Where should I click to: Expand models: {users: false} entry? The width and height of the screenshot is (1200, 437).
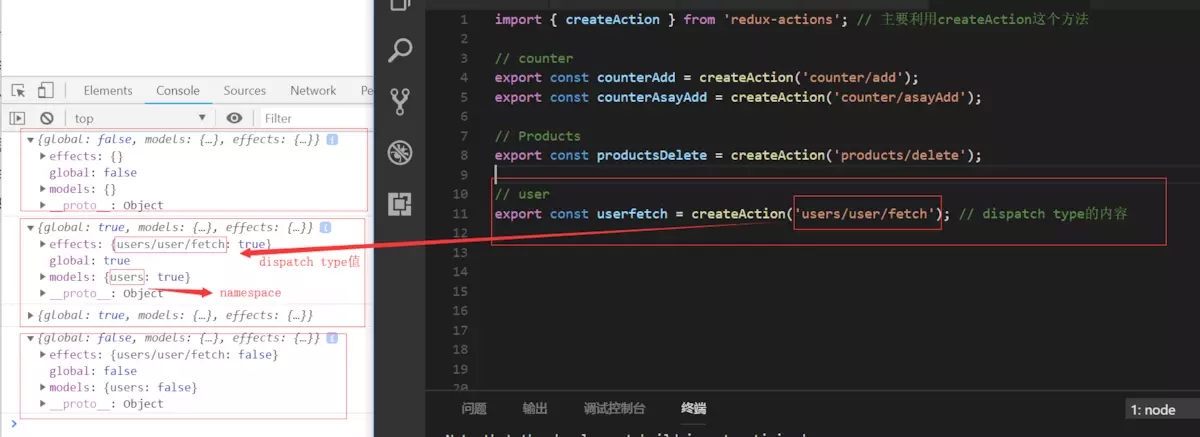42,387
